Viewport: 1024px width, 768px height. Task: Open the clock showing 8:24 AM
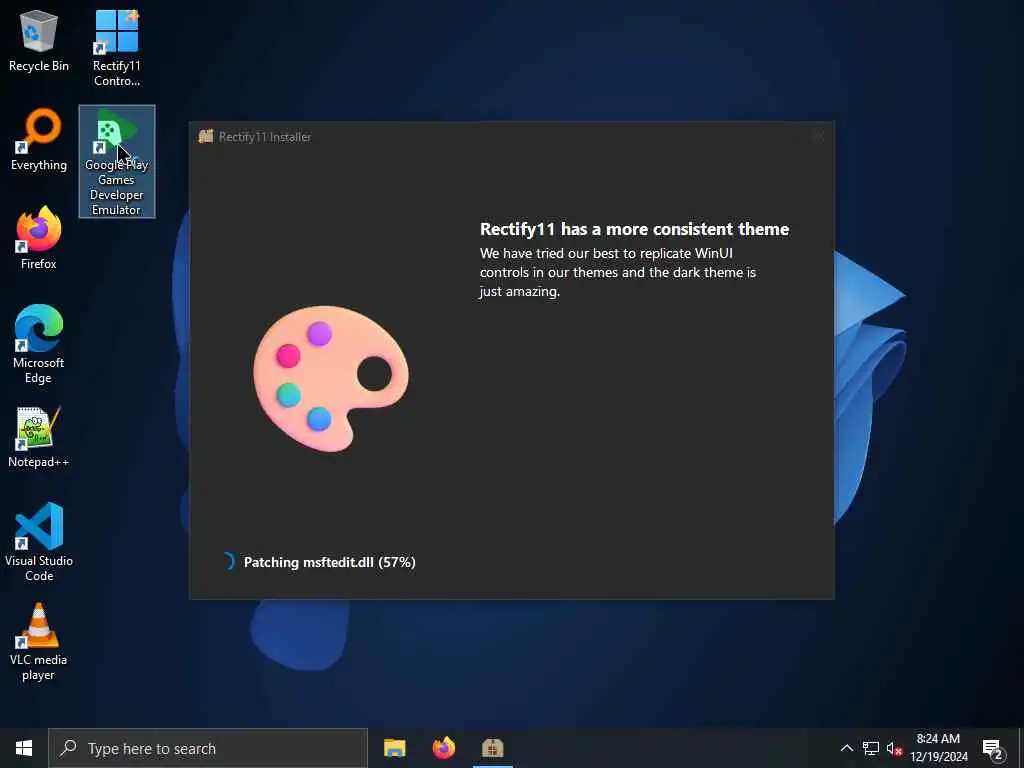(x=938, y=748)
